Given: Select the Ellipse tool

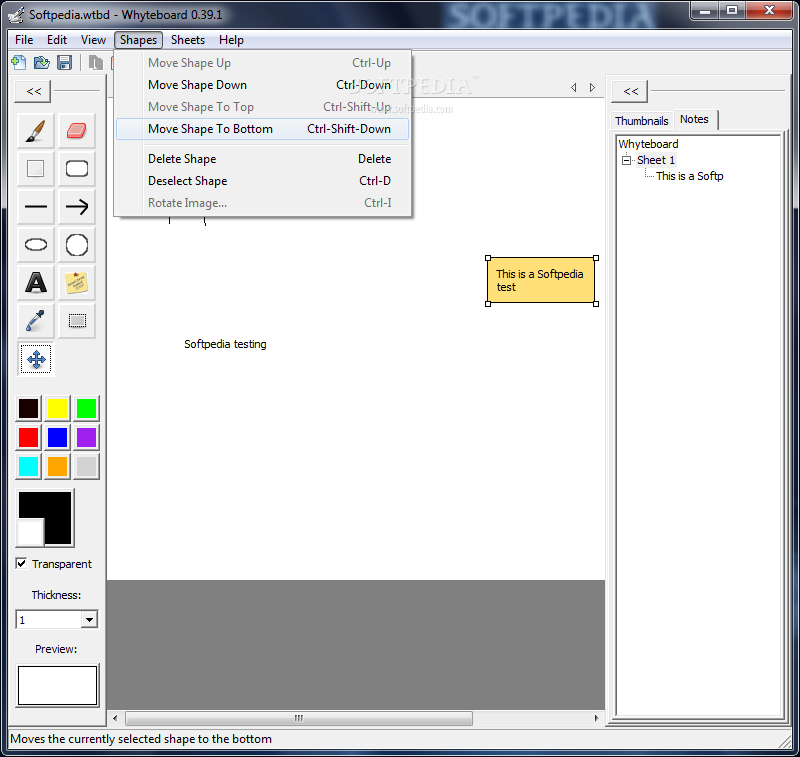Looking at the screenshot, I should click(x=36, y=245).
